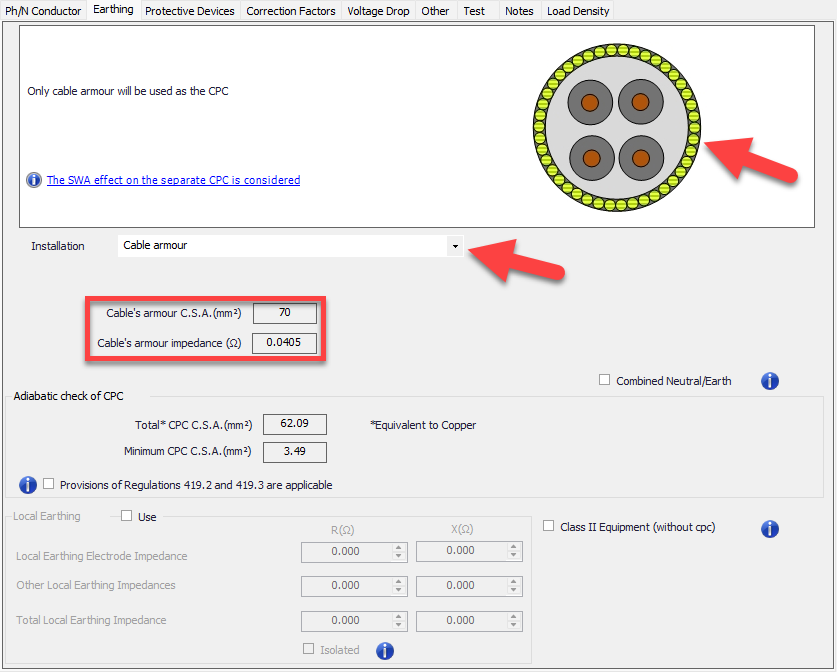Click the info icon beside SWA effect link
837x672 pixels.
tap(34, 181)
